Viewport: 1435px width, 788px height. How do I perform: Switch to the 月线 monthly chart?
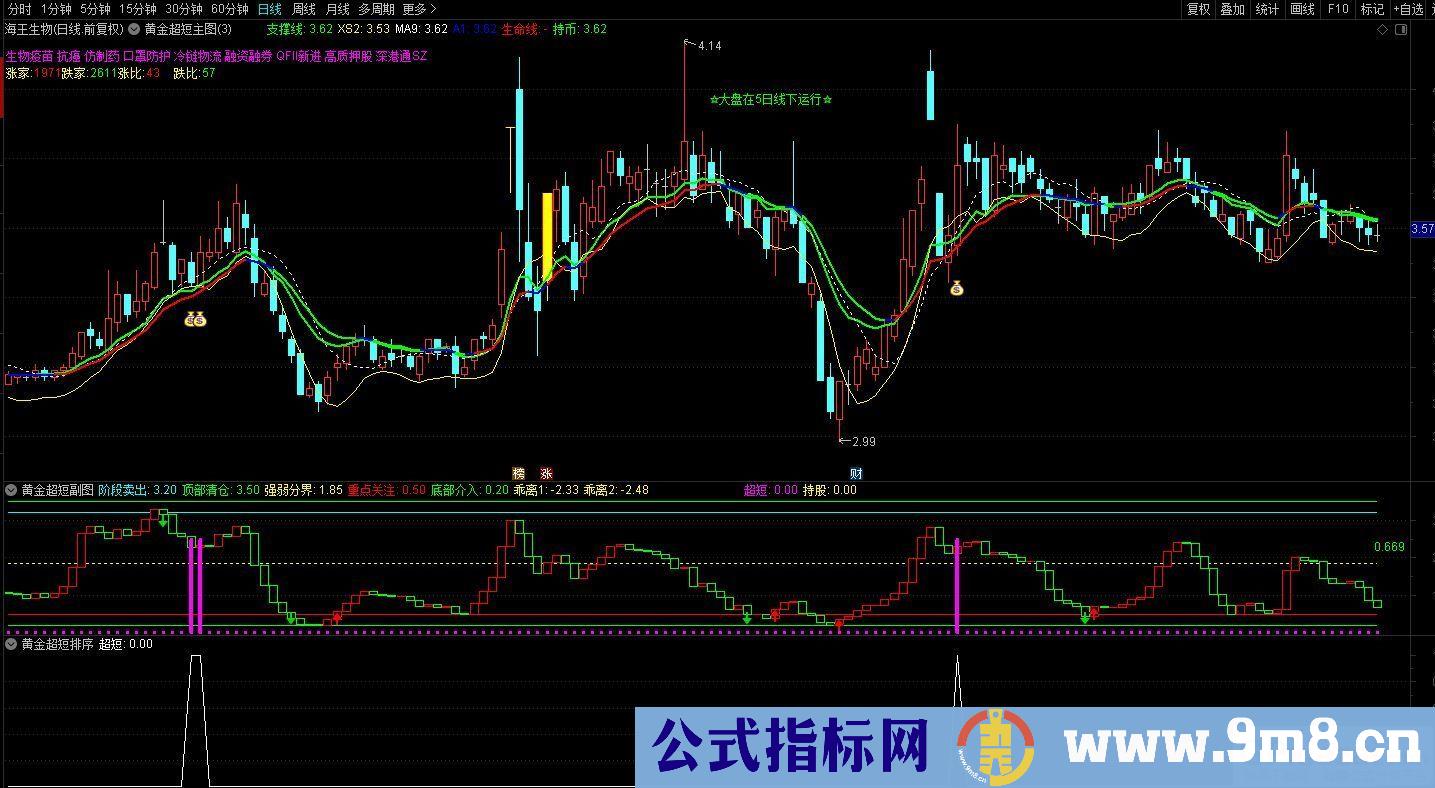338,9
